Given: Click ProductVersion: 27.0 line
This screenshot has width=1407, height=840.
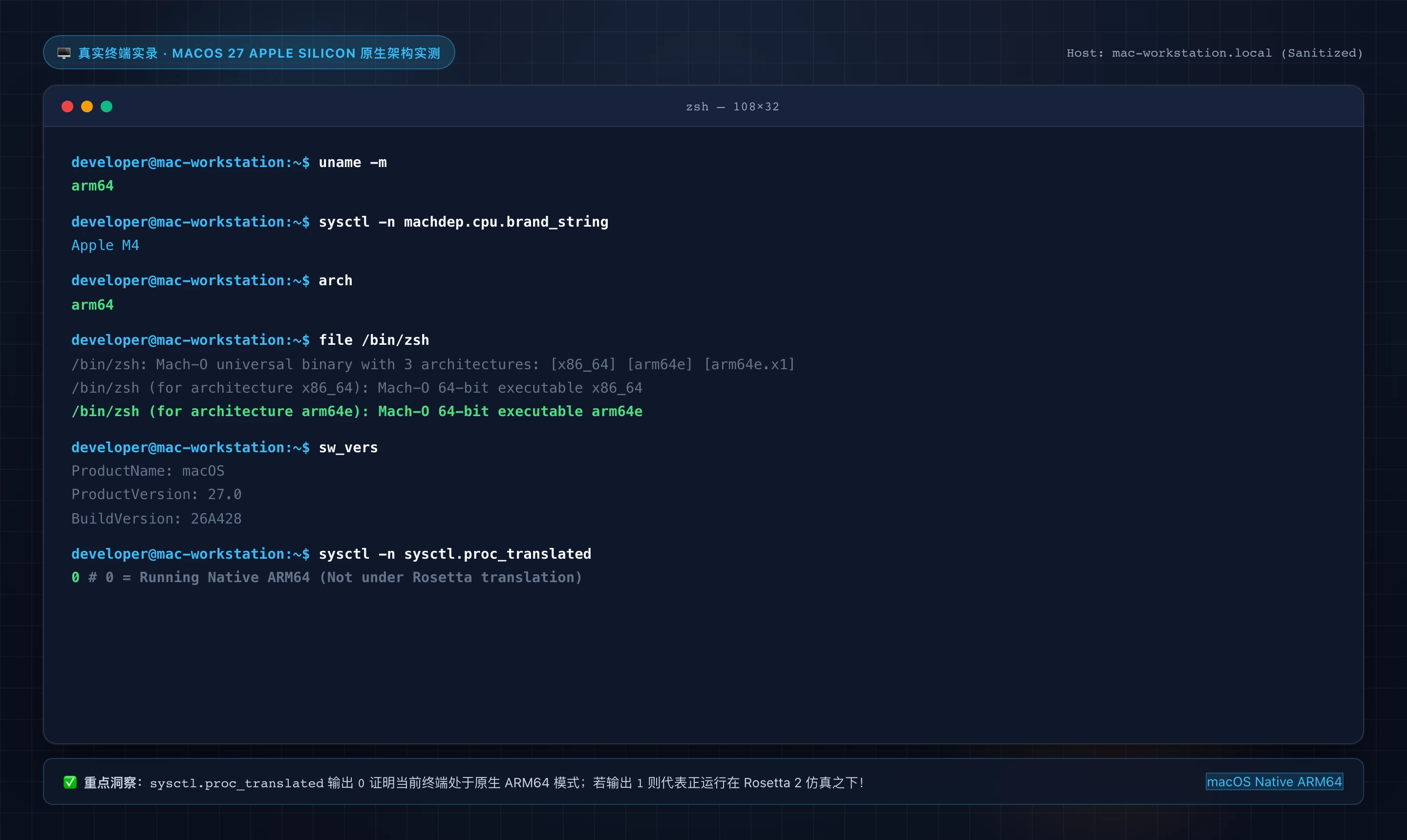Looking at the screenshot, I should [156, 495].
